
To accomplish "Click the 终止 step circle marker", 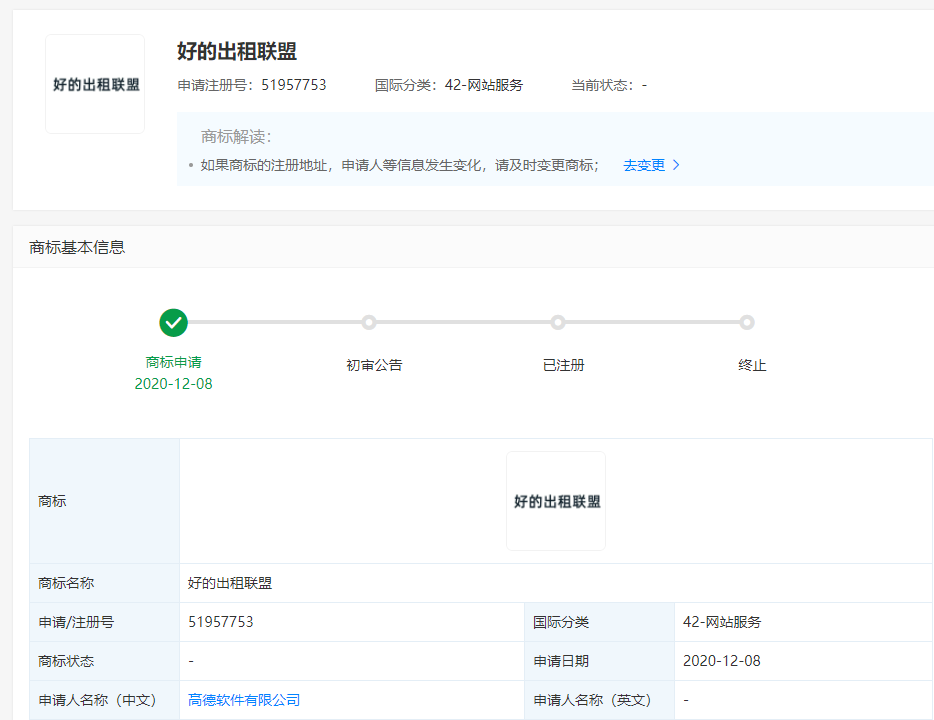I will tap(747, 322).
